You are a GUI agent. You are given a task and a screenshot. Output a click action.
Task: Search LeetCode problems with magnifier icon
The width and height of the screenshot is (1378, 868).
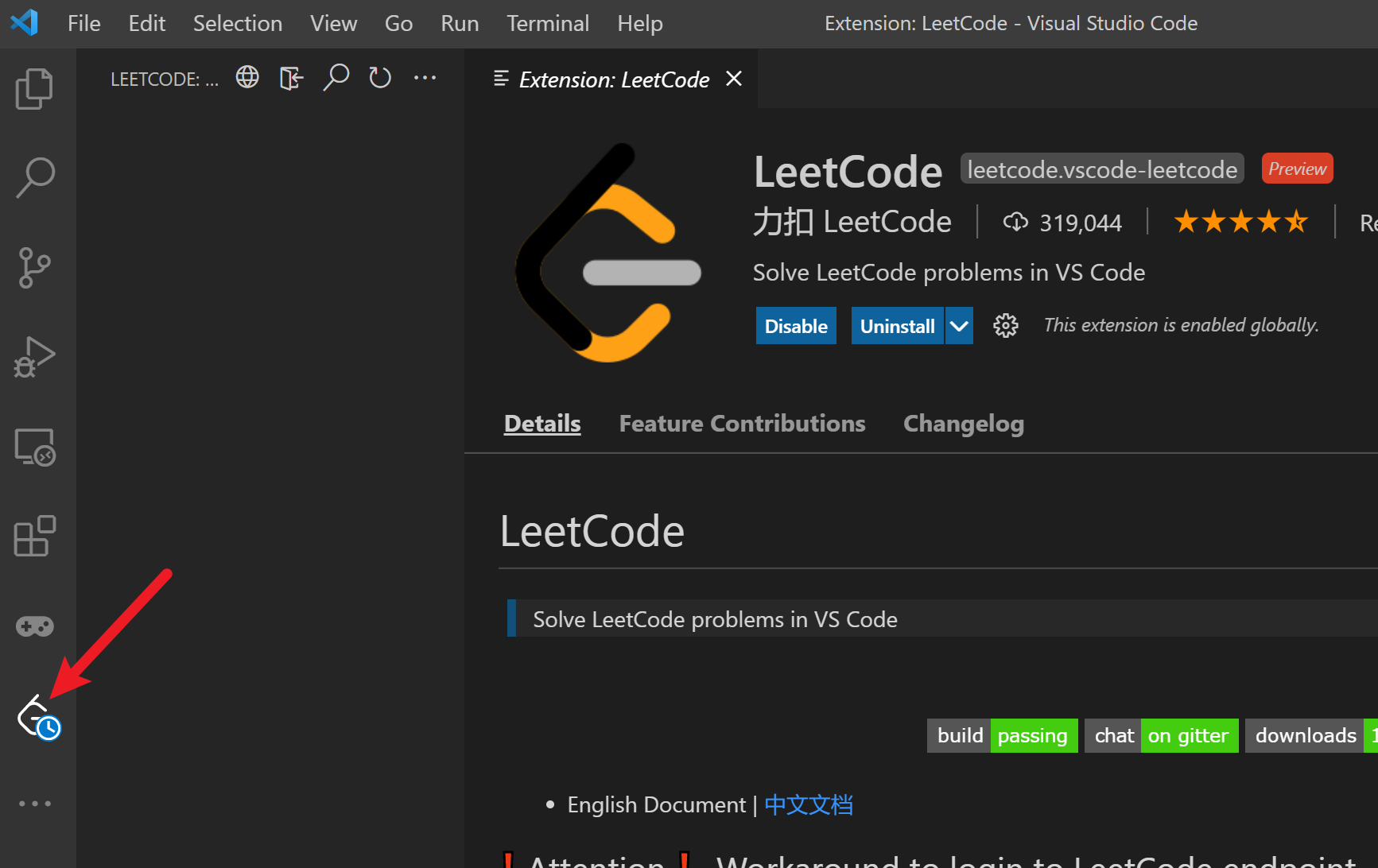pos(336,77)
